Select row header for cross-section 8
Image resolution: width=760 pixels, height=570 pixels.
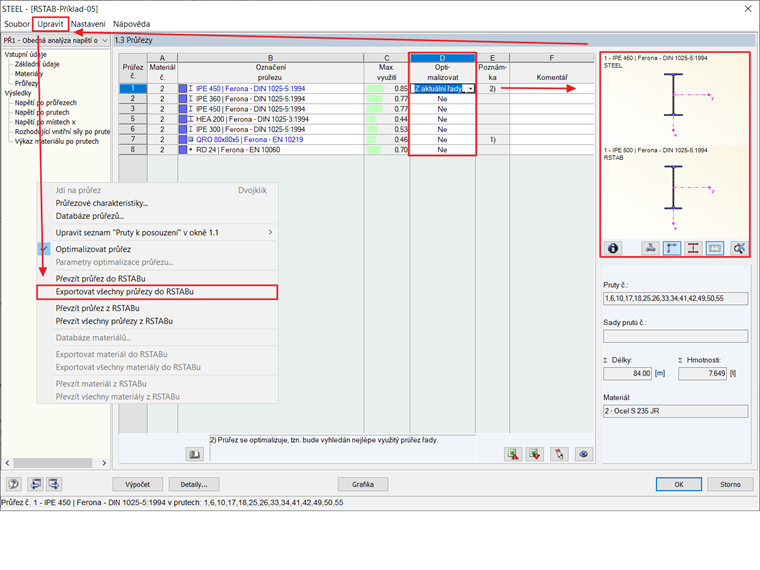[133, 150]
